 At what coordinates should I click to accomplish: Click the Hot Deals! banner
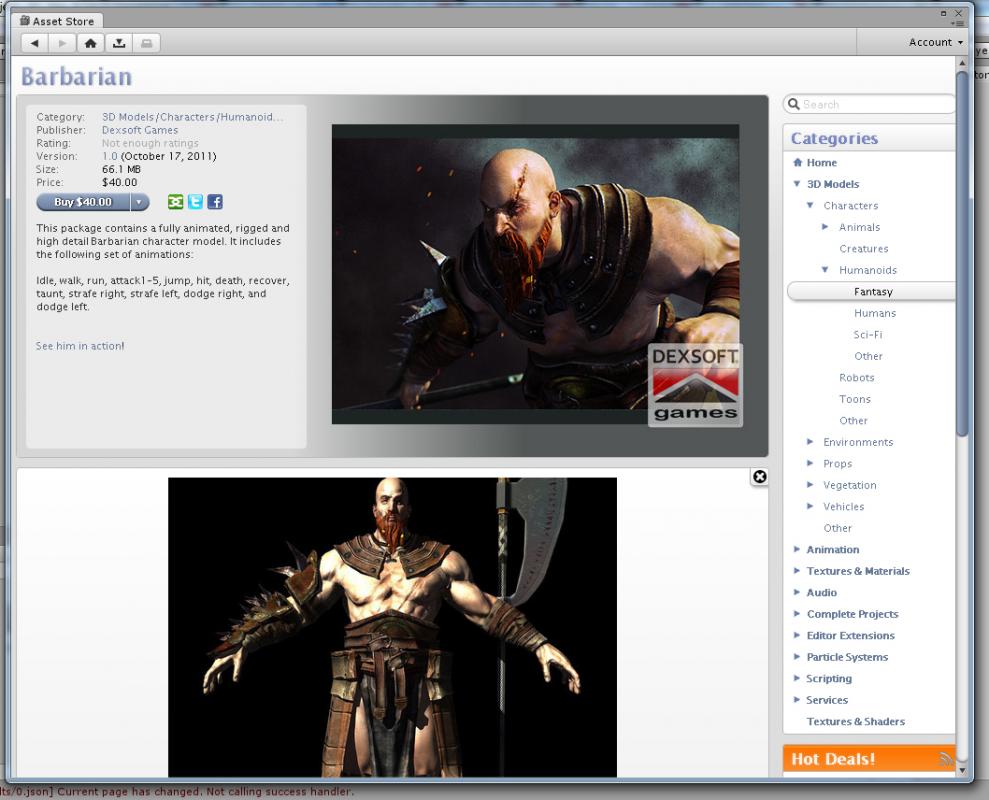[869, 759]
